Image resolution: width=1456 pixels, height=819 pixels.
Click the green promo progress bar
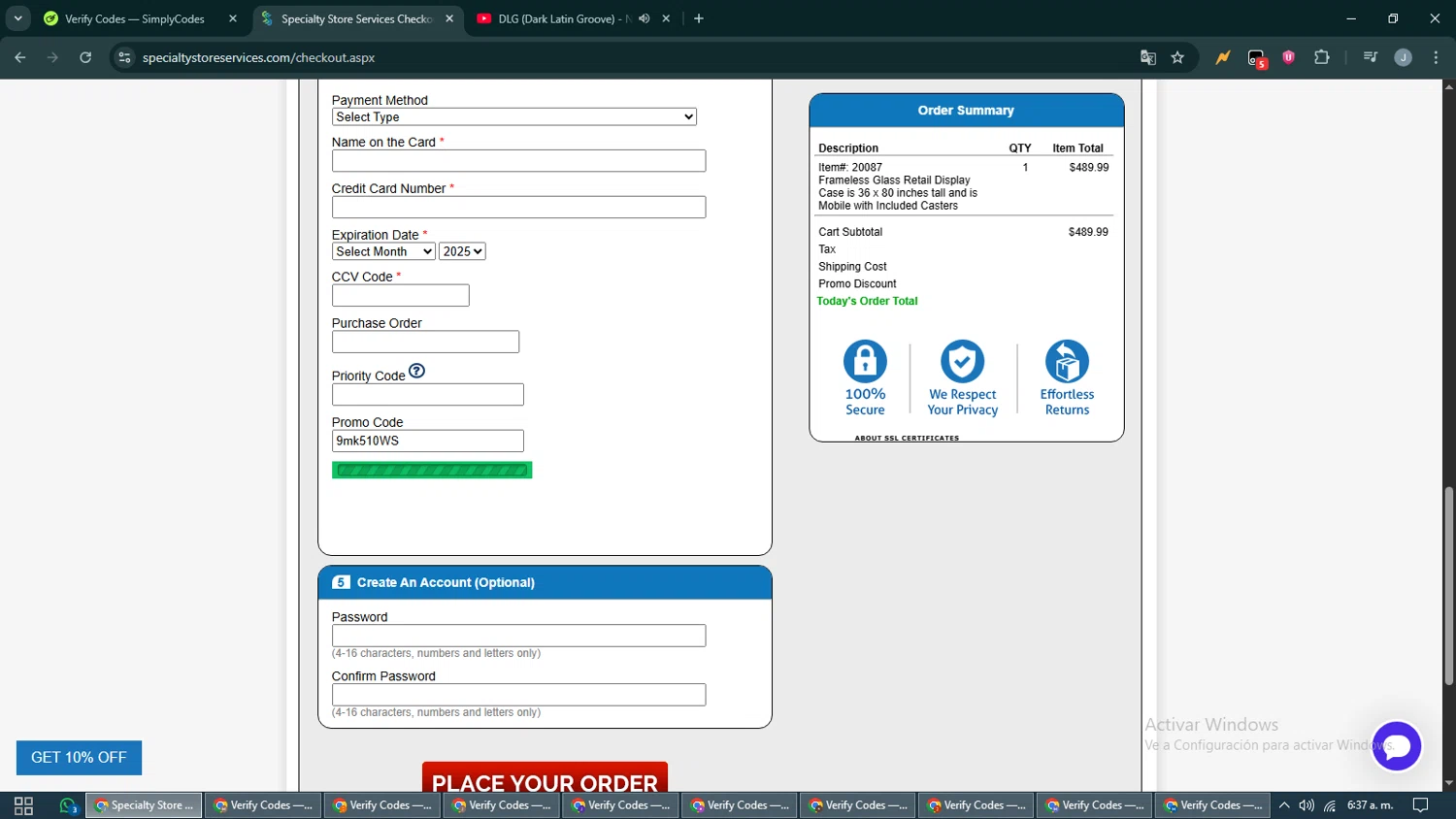(x=432, y=471)
